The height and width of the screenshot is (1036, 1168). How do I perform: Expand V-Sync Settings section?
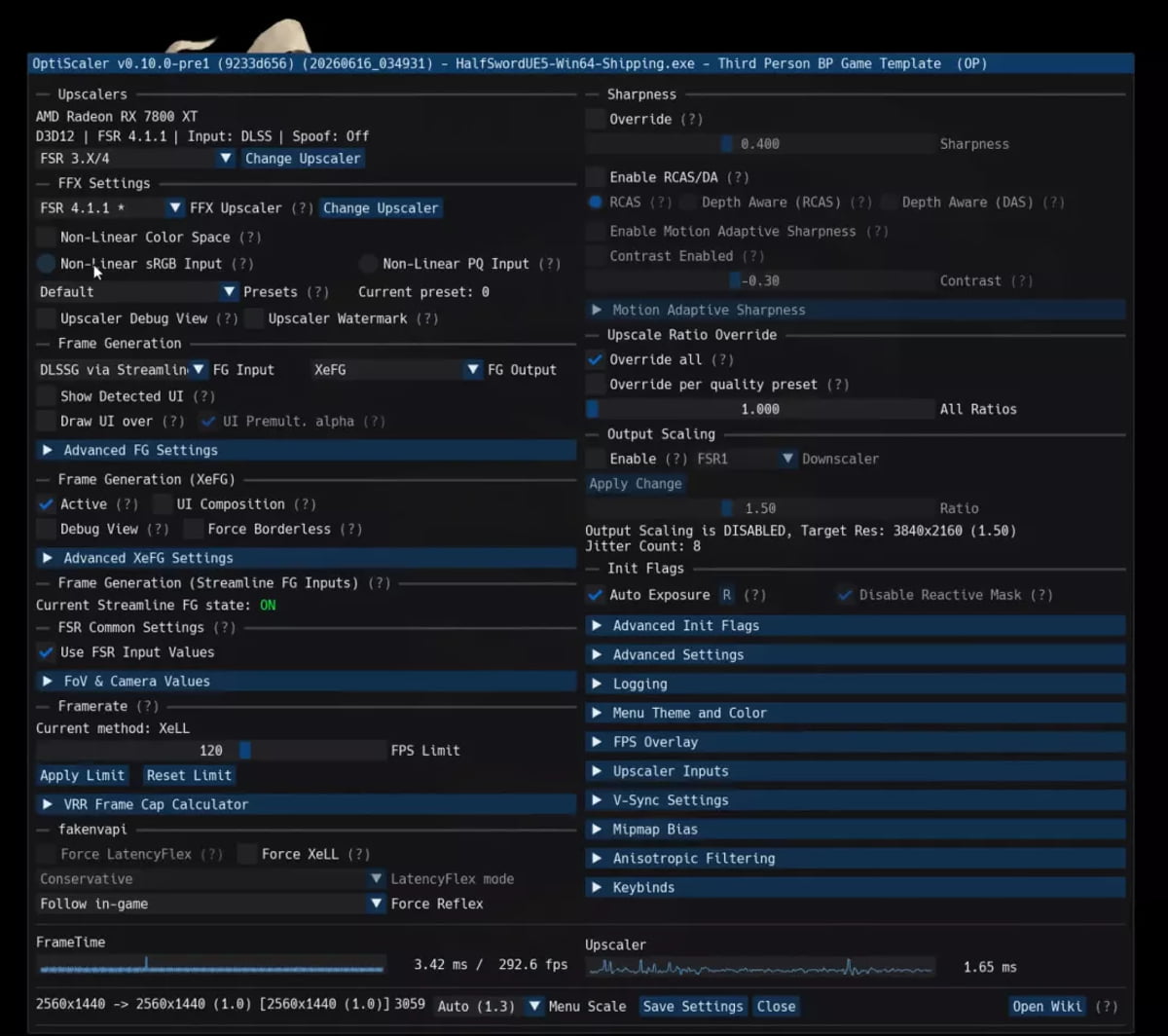[x=856, y=800]
